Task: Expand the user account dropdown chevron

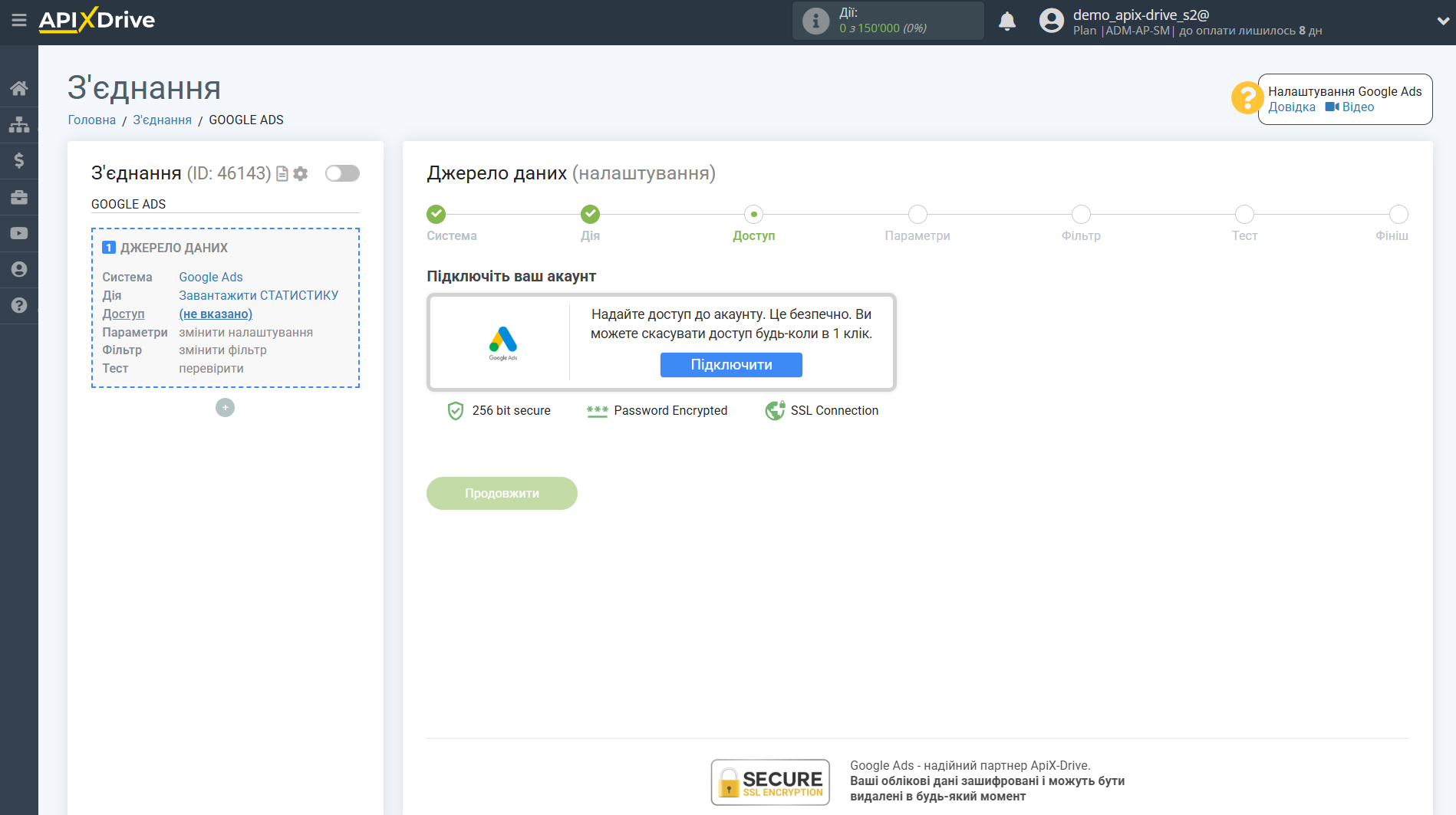Action: click(x=1442, y=21)
